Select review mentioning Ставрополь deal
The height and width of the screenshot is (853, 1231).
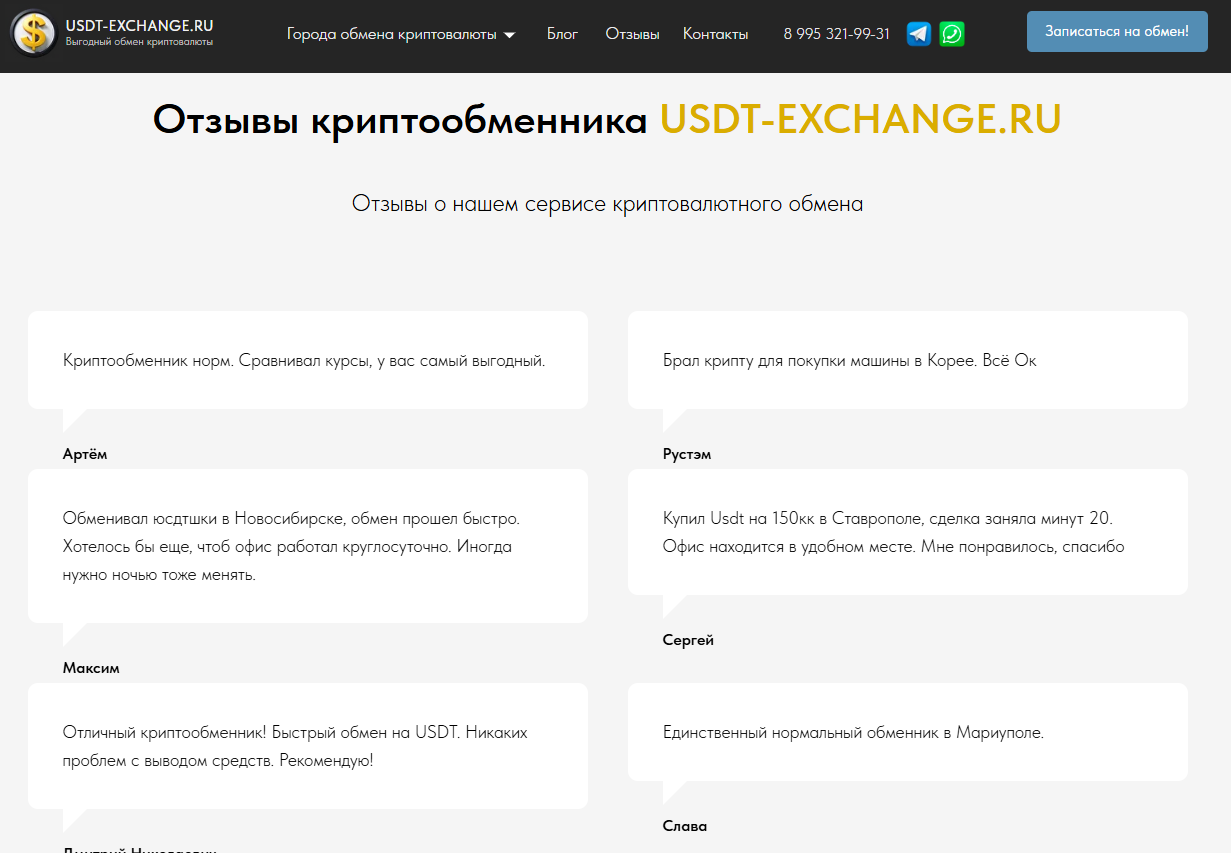[x=908, y=532]
